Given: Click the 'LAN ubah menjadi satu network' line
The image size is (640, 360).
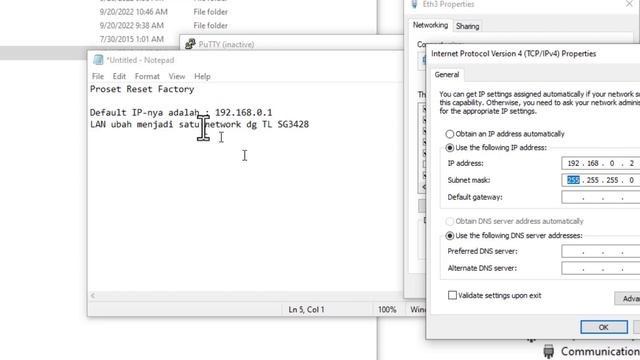Looking at the screenshot, I should pos(199,124).
